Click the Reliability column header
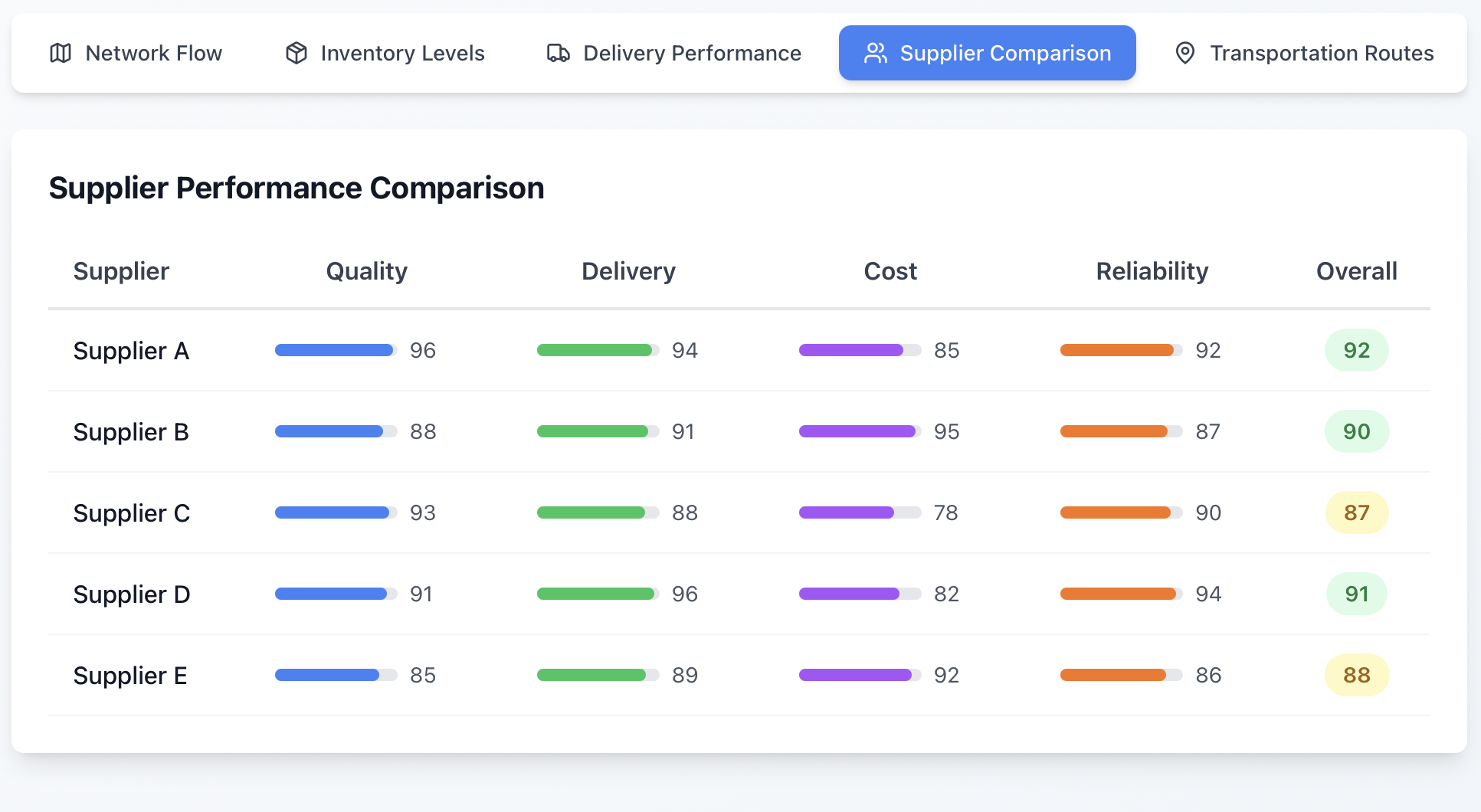The image size is (1481, 812). [x=1152, y=271]
